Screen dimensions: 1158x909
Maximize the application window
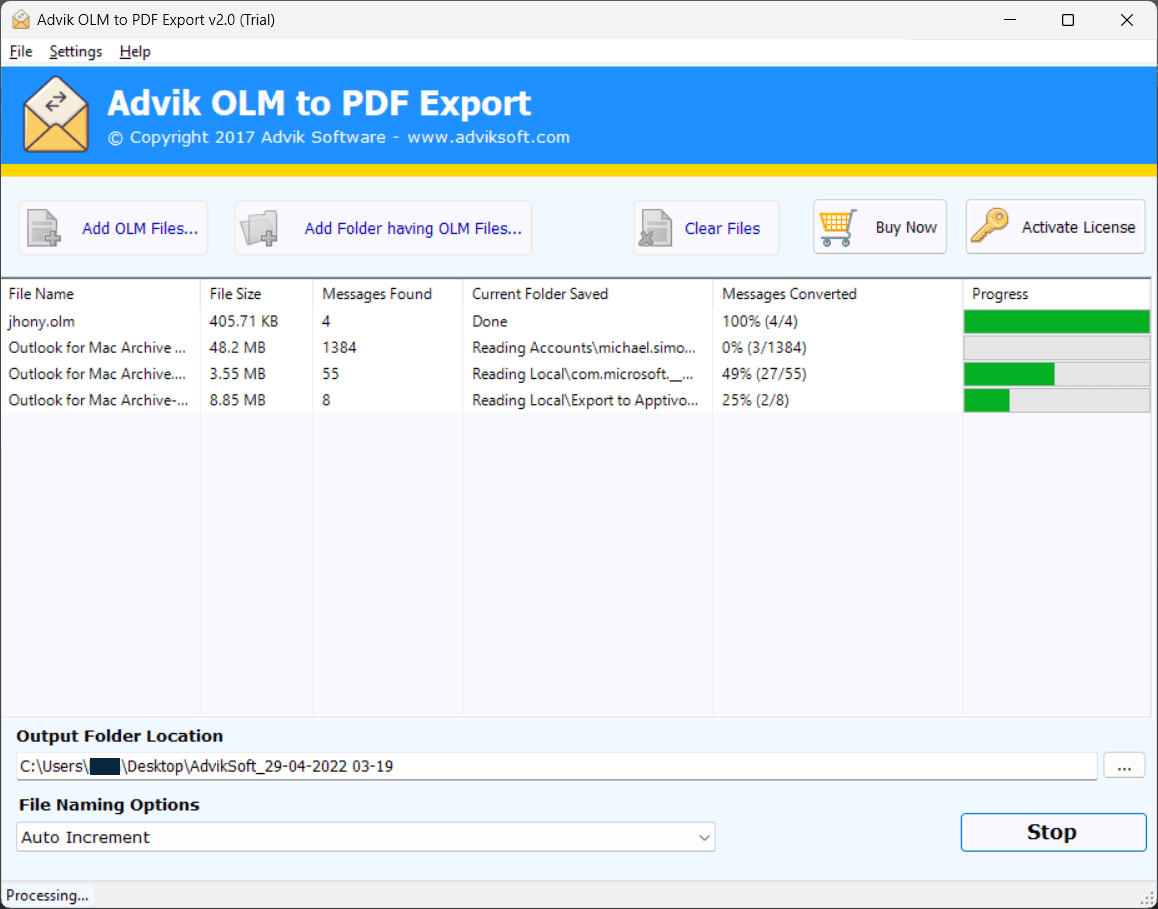tap(1068, 20)
